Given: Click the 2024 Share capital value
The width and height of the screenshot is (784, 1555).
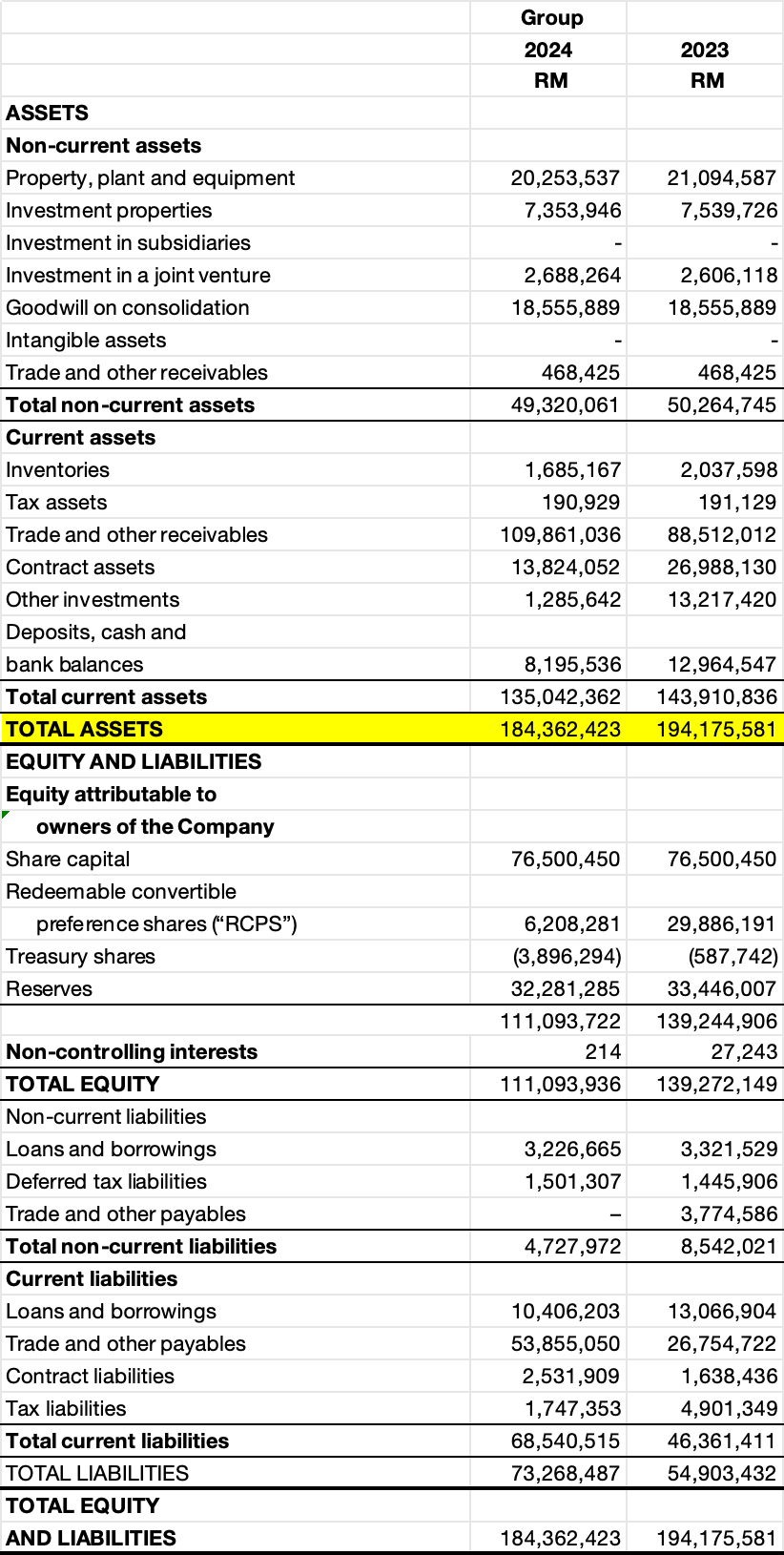Looking at the screenshot, I should [x=565, y=860].
